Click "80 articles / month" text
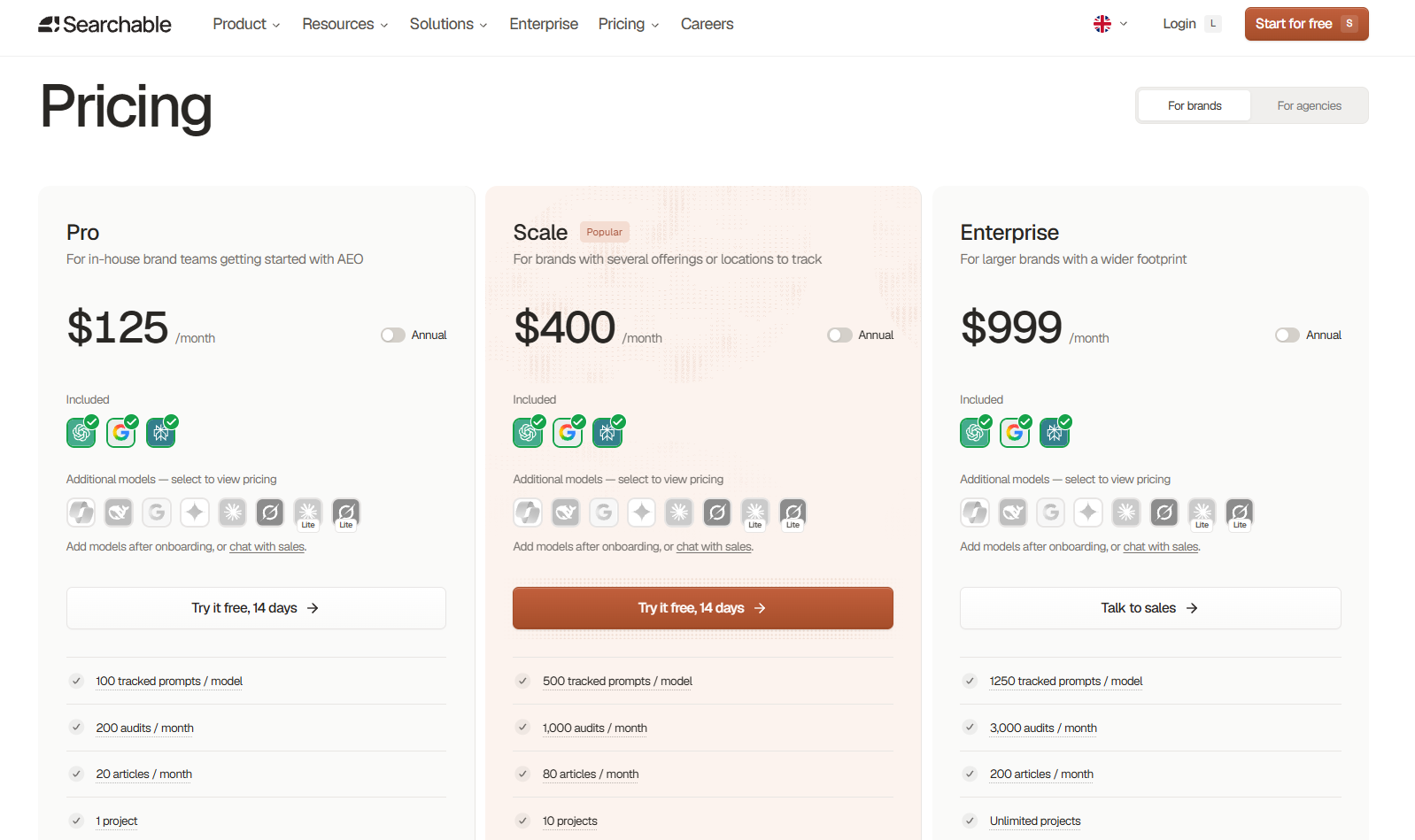Screen dimensions: 1415x840 click(x=591, y=774)
